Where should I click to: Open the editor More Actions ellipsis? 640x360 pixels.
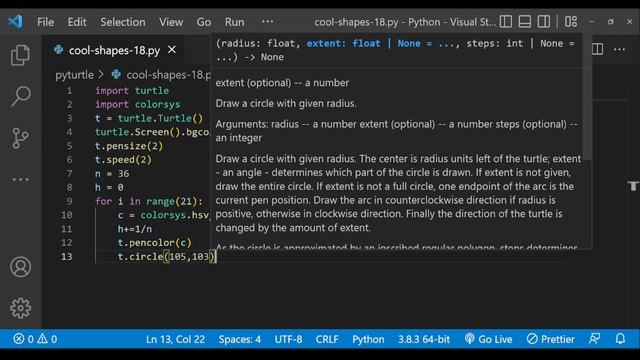(x=619, y=49)
